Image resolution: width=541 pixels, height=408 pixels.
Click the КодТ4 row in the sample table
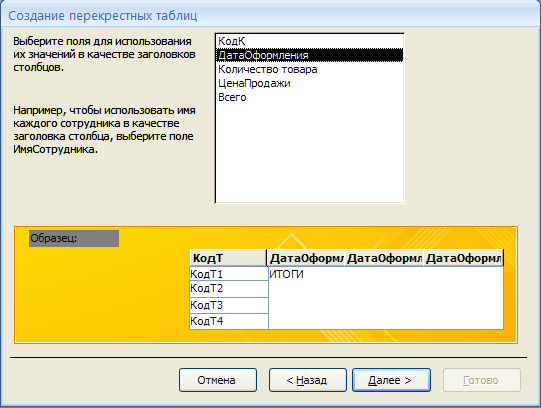[x=229, y=321]
